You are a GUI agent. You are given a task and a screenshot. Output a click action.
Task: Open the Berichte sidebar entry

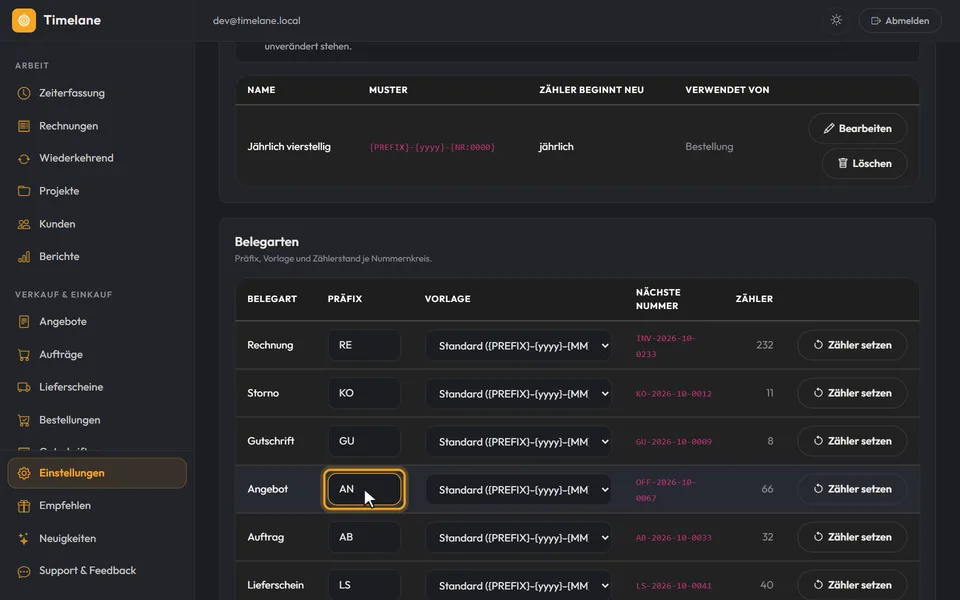tap(97, 257)
